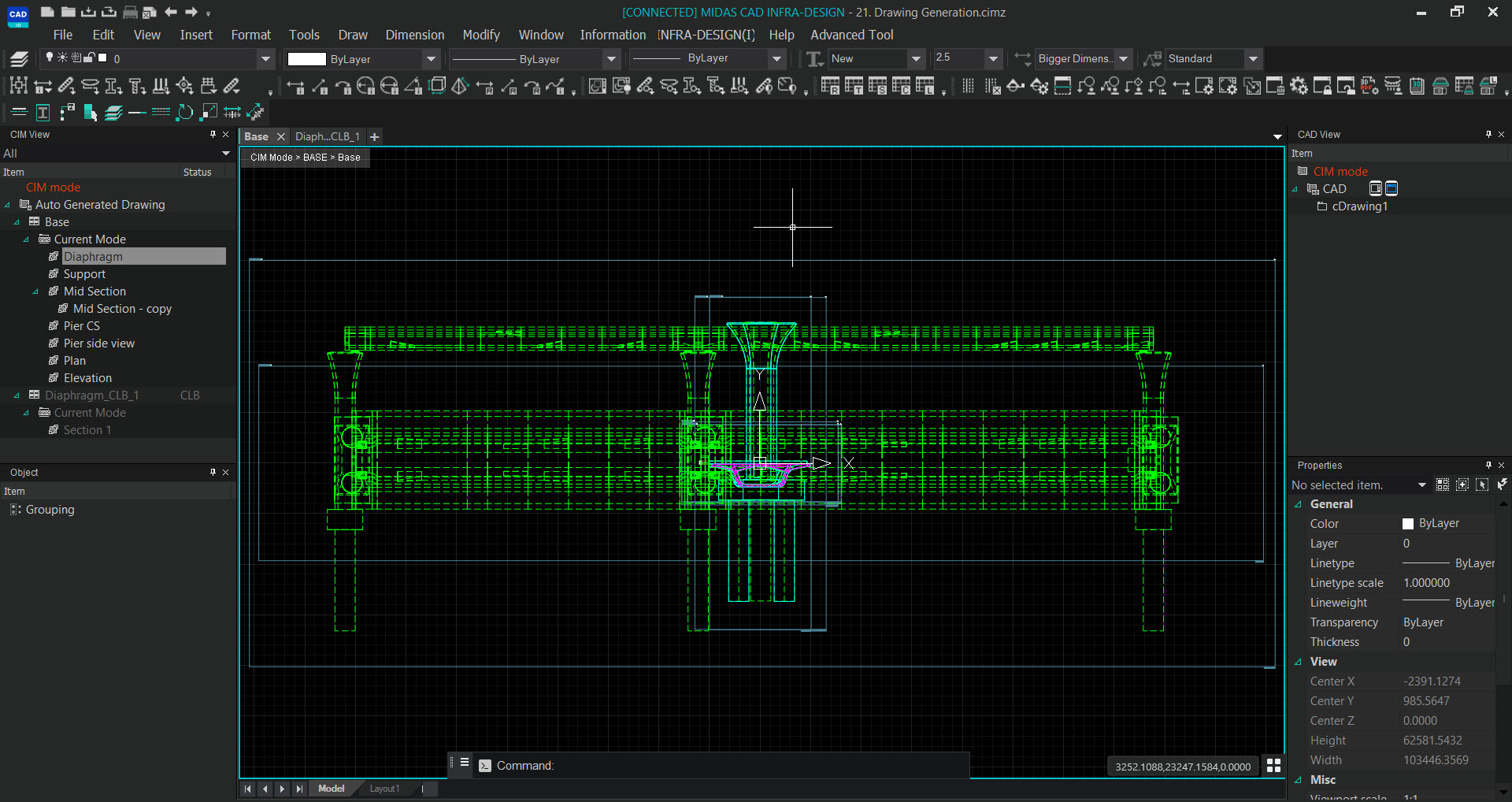
Task: Select the text annotation tool in the second toolbar row
Action: (43, 113)
